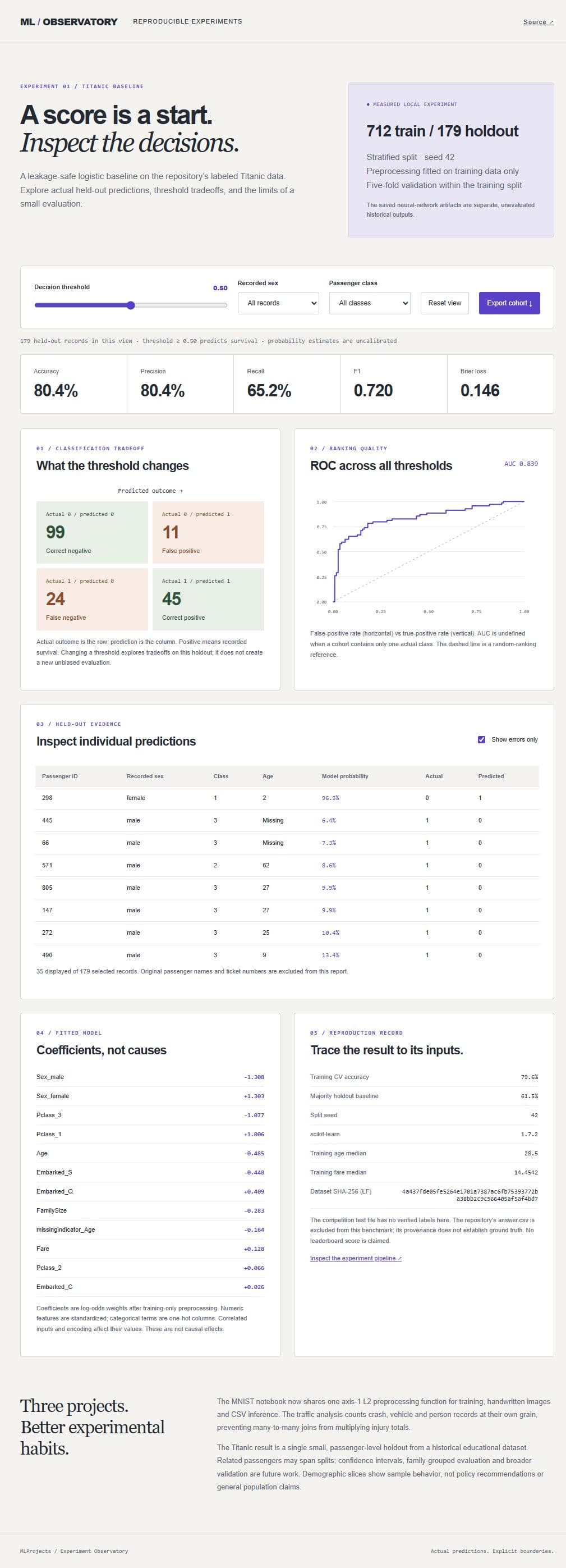Screen dimensions: 566x1568
Task: Click the Export cohort button
Action: 509,303
